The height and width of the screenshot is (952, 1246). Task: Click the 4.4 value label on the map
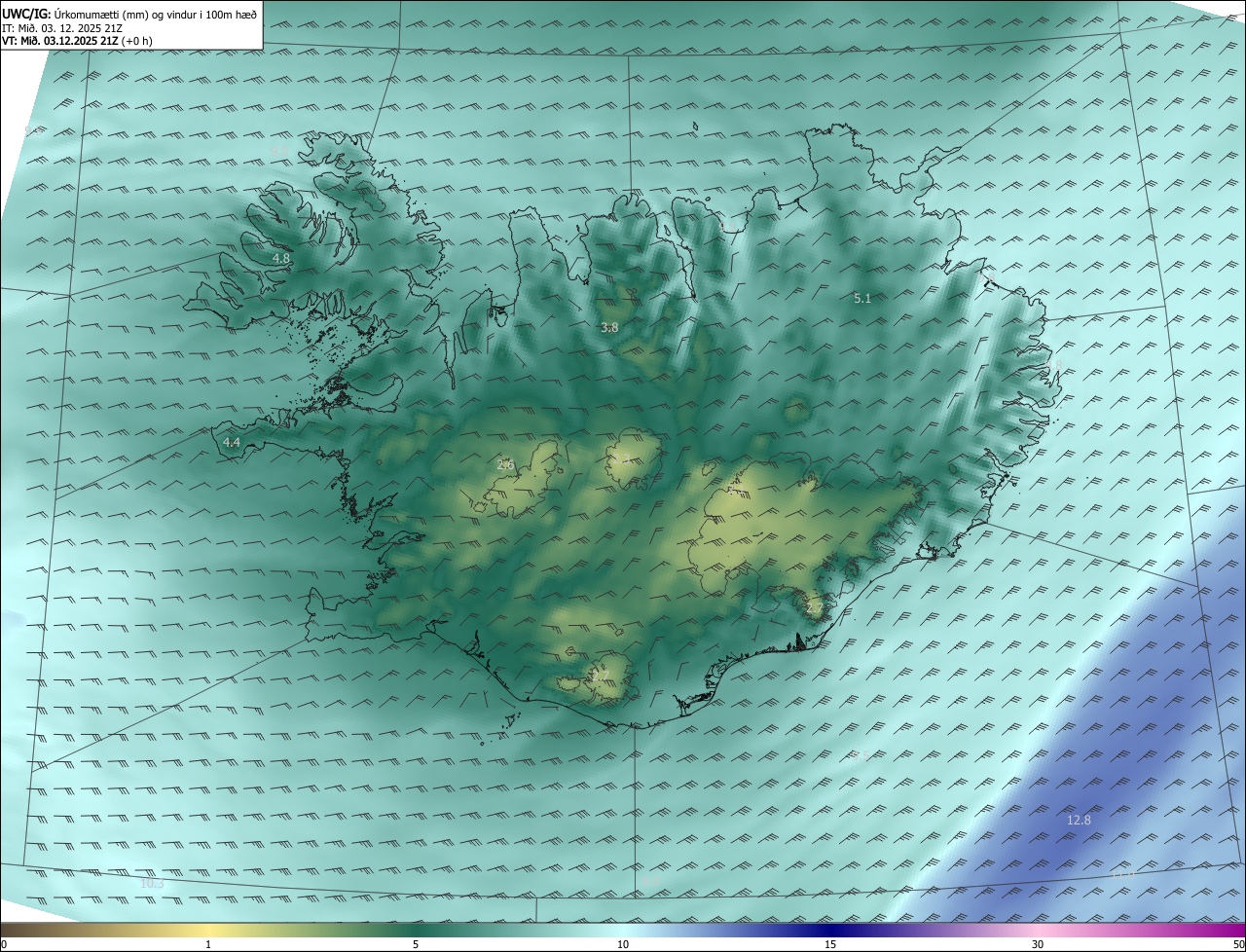232,442
